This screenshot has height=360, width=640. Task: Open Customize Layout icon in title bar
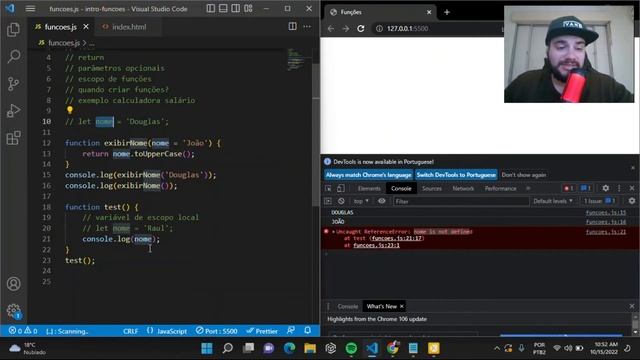(248, 9)
